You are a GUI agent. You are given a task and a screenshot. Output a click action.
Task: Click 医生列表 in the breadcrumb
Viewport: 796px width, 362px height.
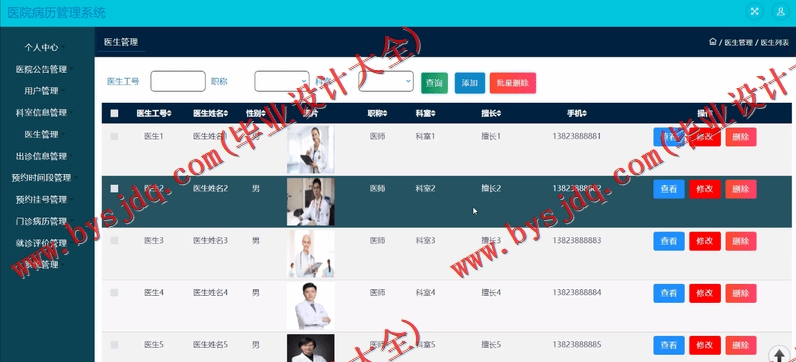[x=775, y=43]
